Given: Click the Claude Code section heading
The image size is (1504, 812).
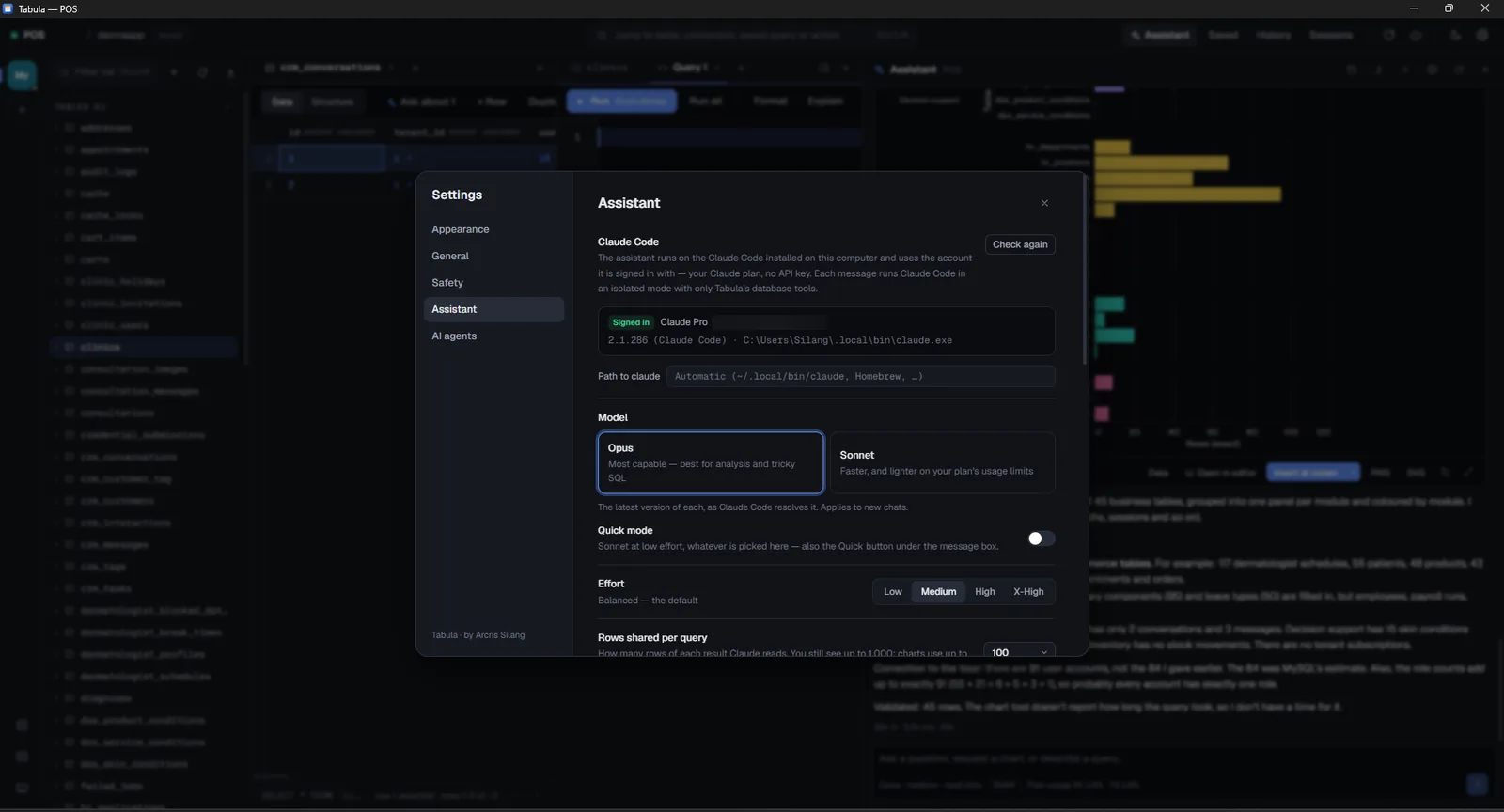Looking at the screenshot, I should coord(628,242).
